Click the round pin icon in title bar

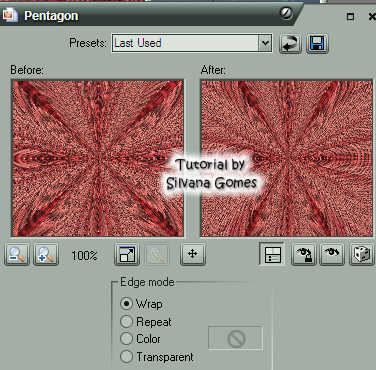click(x=286, y=13)
